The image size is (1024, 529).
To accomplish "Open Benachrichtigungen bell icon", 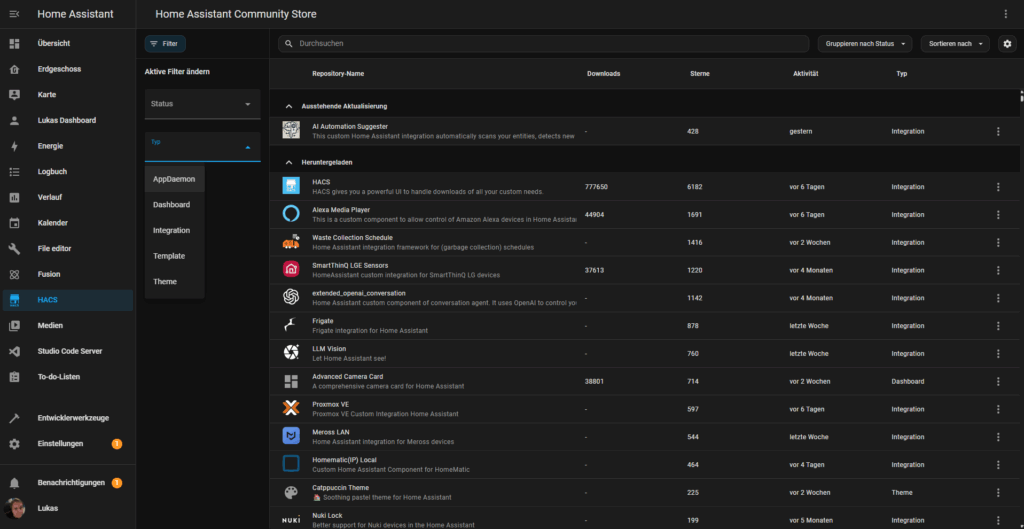I will point(14,483).
